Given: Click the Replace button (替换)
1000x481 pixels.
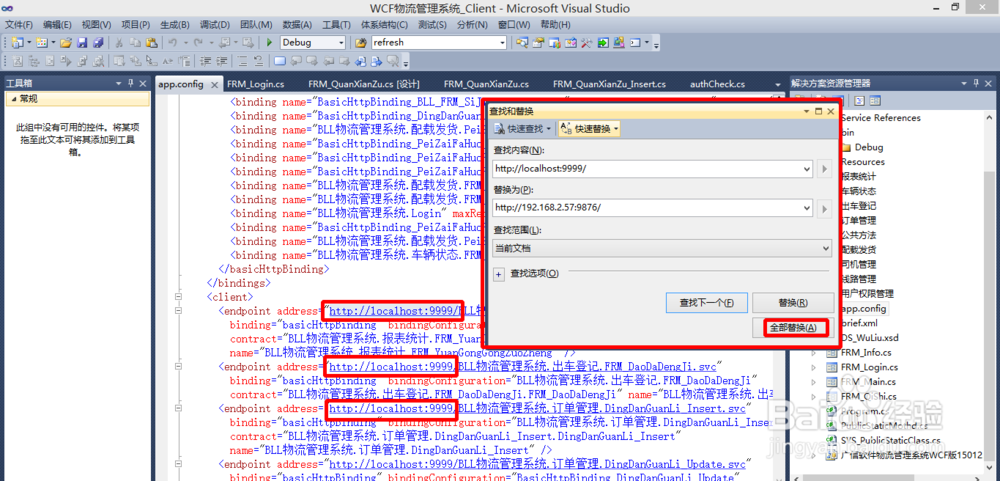Looking at the screenshot, I should pyautogui.click(x=793, y=302).
